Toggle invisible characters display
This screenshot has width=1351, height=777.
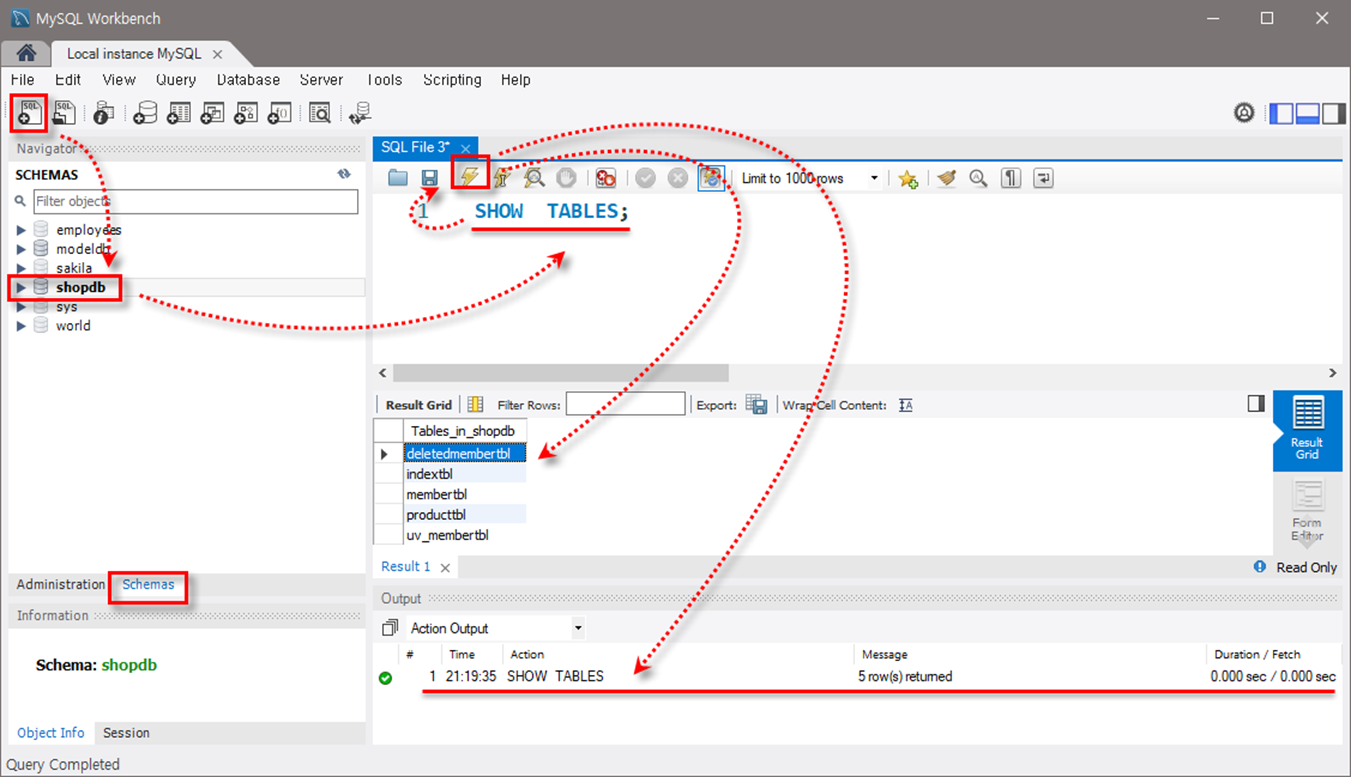pyautogui.click(x=1011, y=178)
